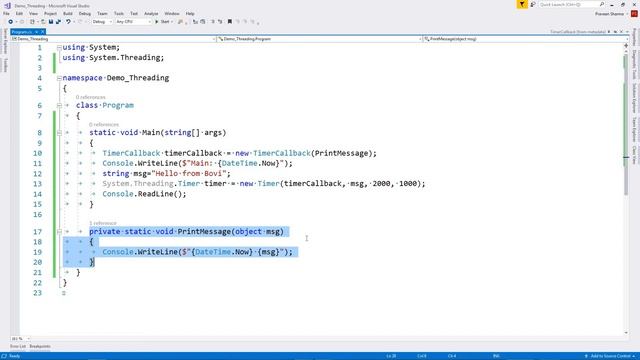Pin the Program.cs tab
The height and width of the screenshot is (360, 640).
[36, 32]
